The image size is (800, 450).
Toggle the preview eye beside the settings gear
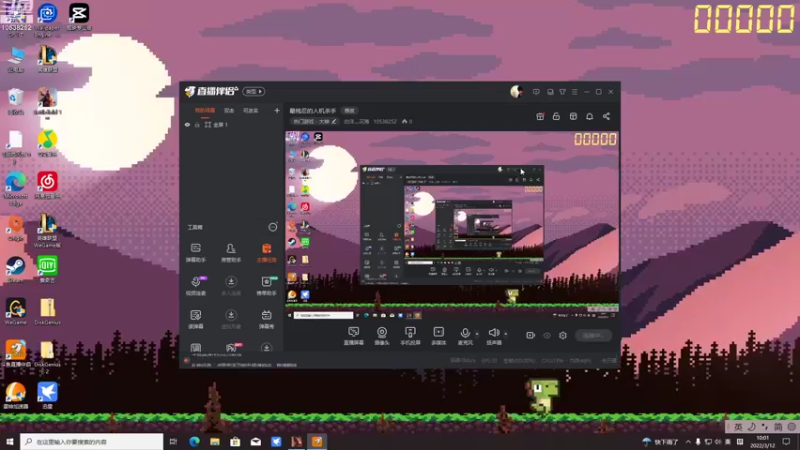(547, 335)
